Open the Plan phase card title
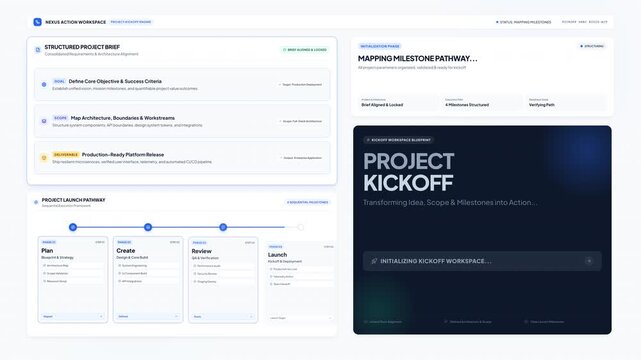 coord(47,250)
